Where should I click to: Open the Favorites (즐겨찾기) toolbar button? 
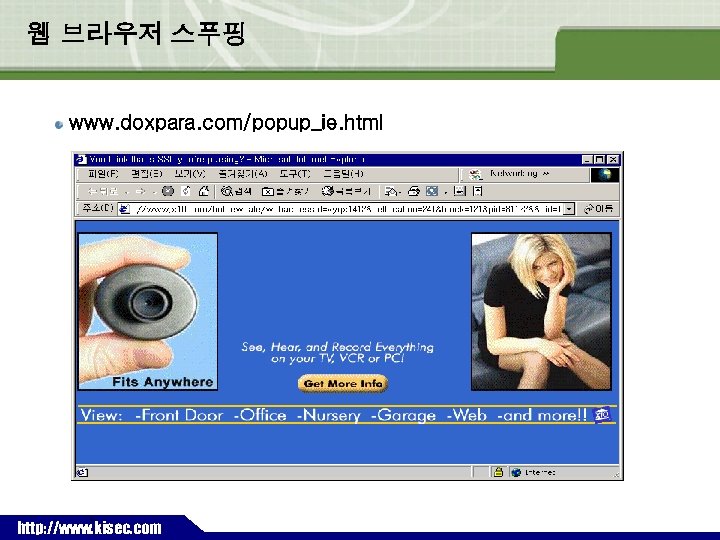tap(285, 191)
